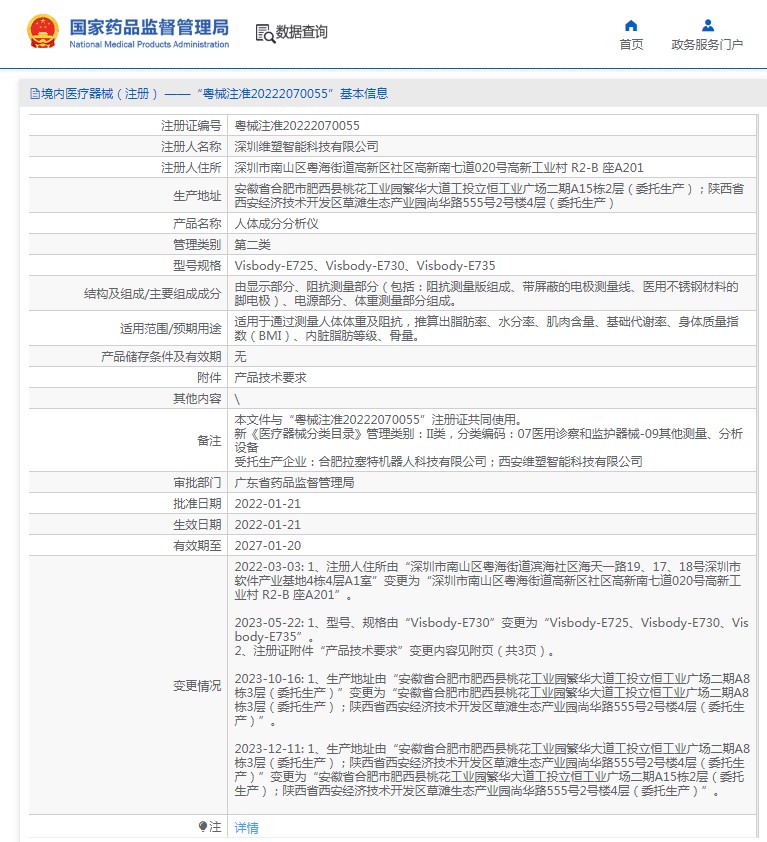Select the 适用范围 intended use value
Viewport: 767px width, 842px height.
coord(486,328)
